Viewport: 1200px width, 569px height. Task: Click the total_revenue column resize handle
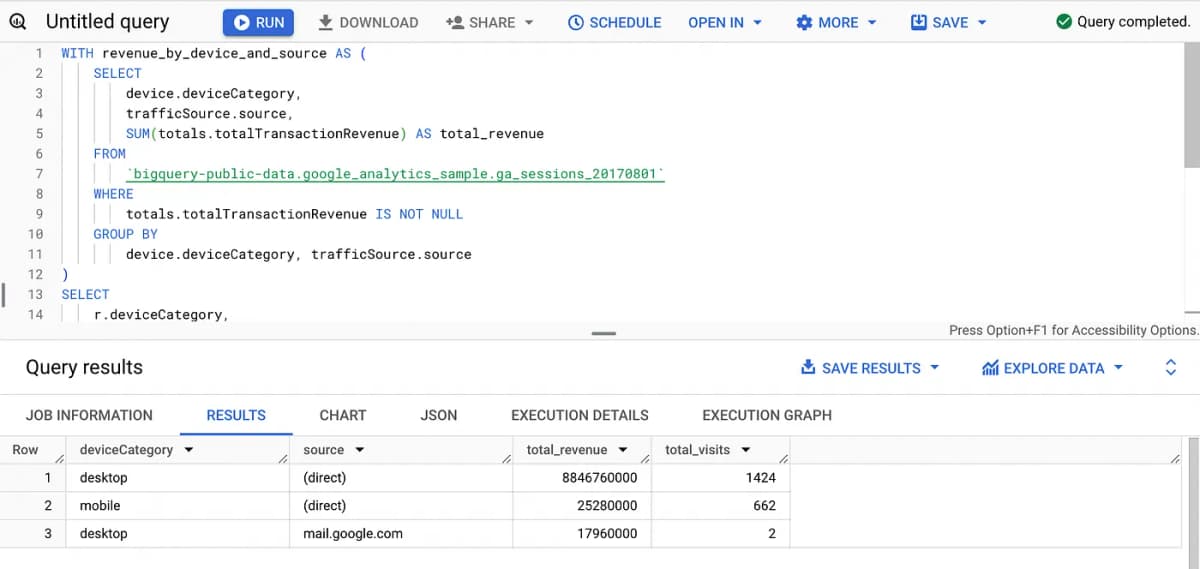[x=645, y=459]
